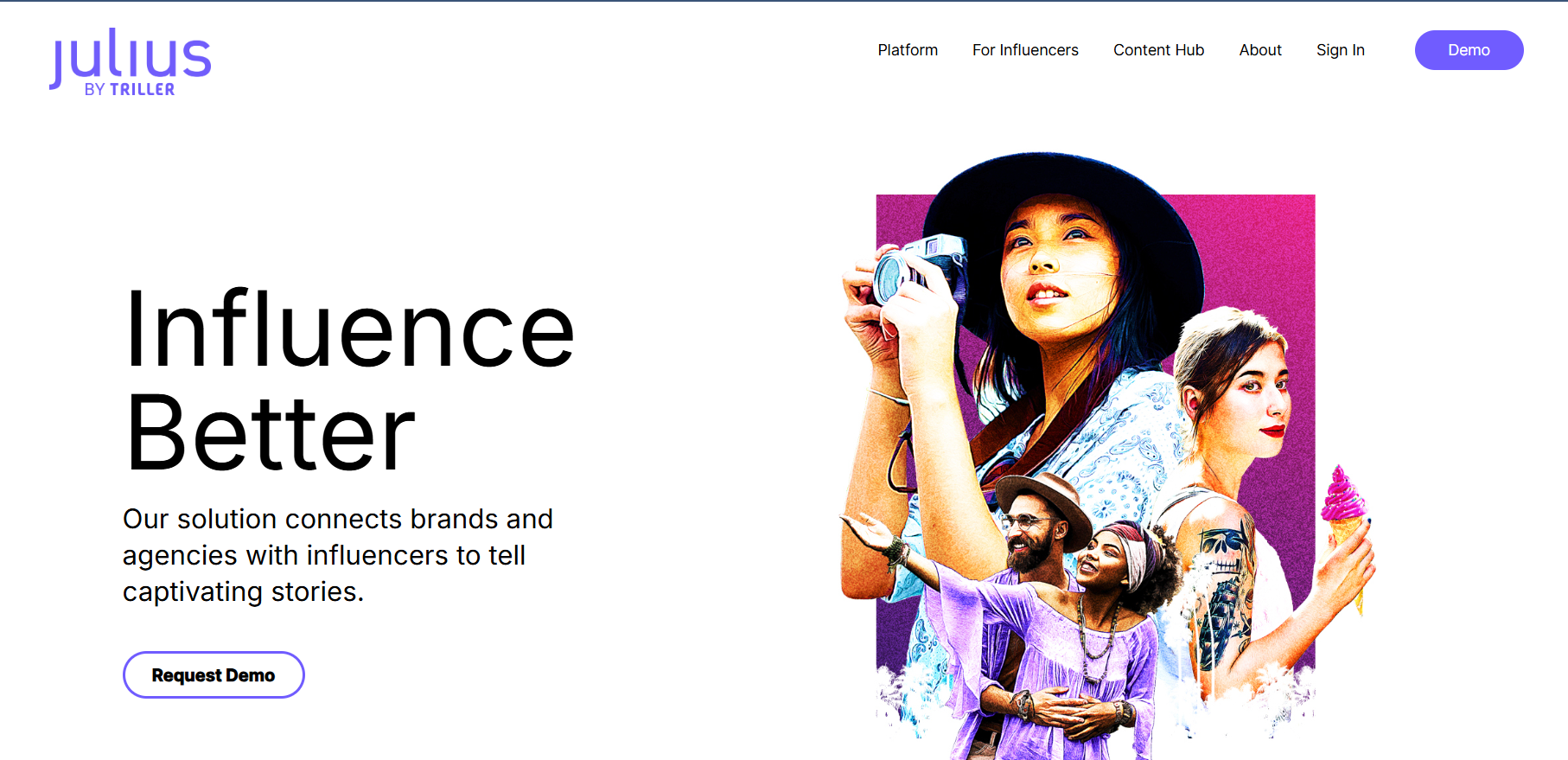Open the Content Hub link
Image resolution: width=1568 pixels, height=760 pixels.
click(x=1157, y=50)
